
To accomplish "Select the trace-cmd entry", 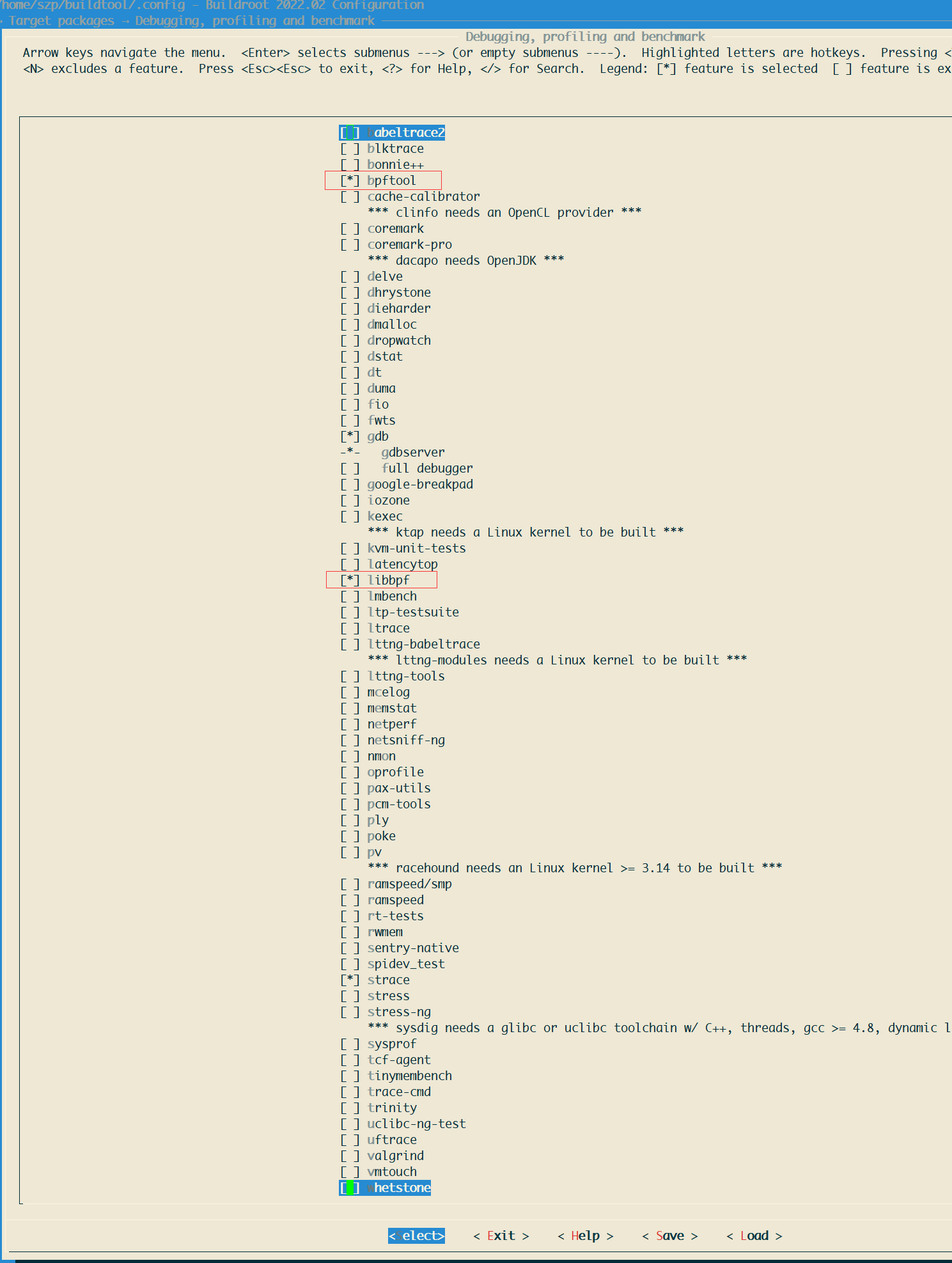I will (x=386, y=1092).
